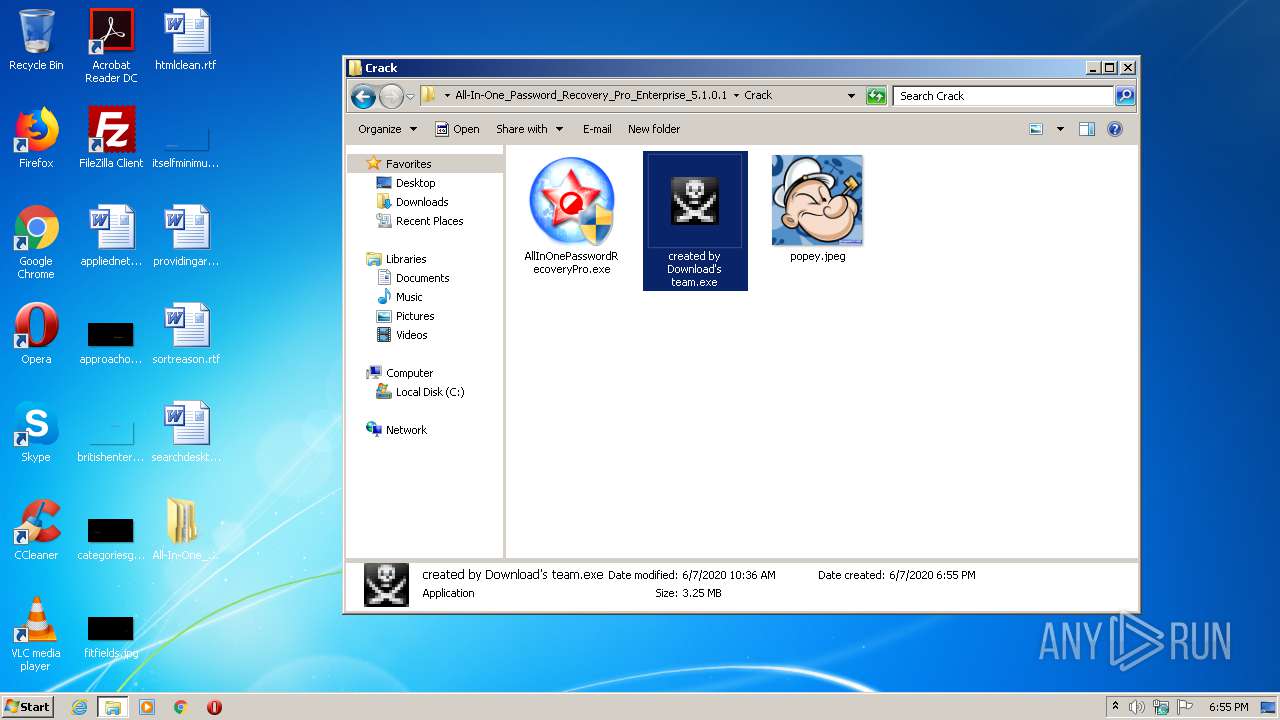Select the Opera desktop shortcut
1280x720 pixels.
tap(36, 333)
